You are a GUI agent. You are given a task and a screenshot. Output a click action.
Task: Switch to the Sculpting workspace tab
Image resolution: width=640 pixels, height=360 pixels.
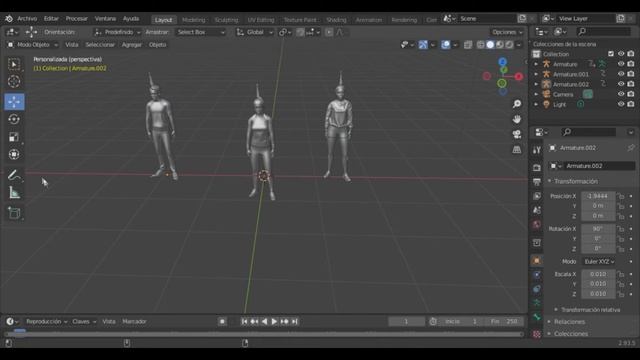(x=226, y=20)
